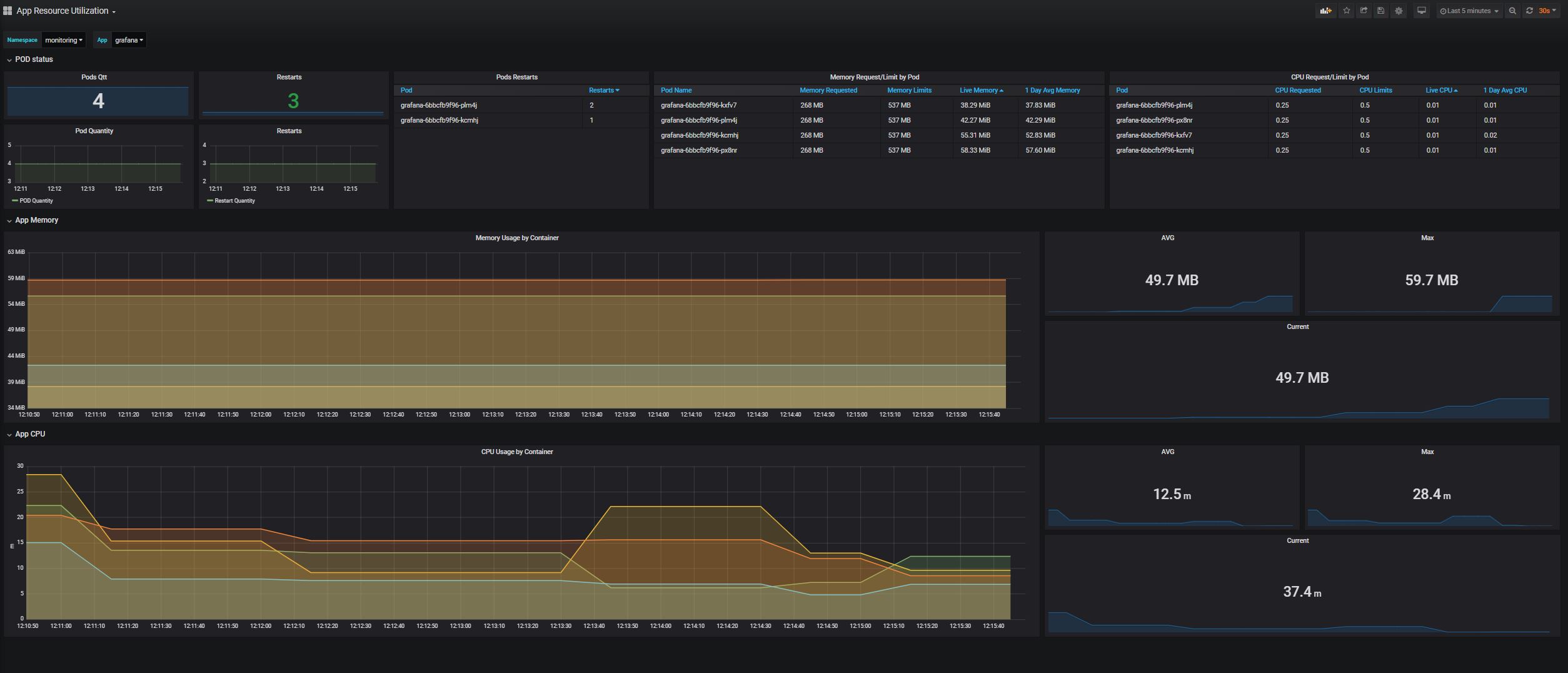Click the Memory Usage by Container panel title
This screenshot has width=1568, height=673.
tap(516, 238)
